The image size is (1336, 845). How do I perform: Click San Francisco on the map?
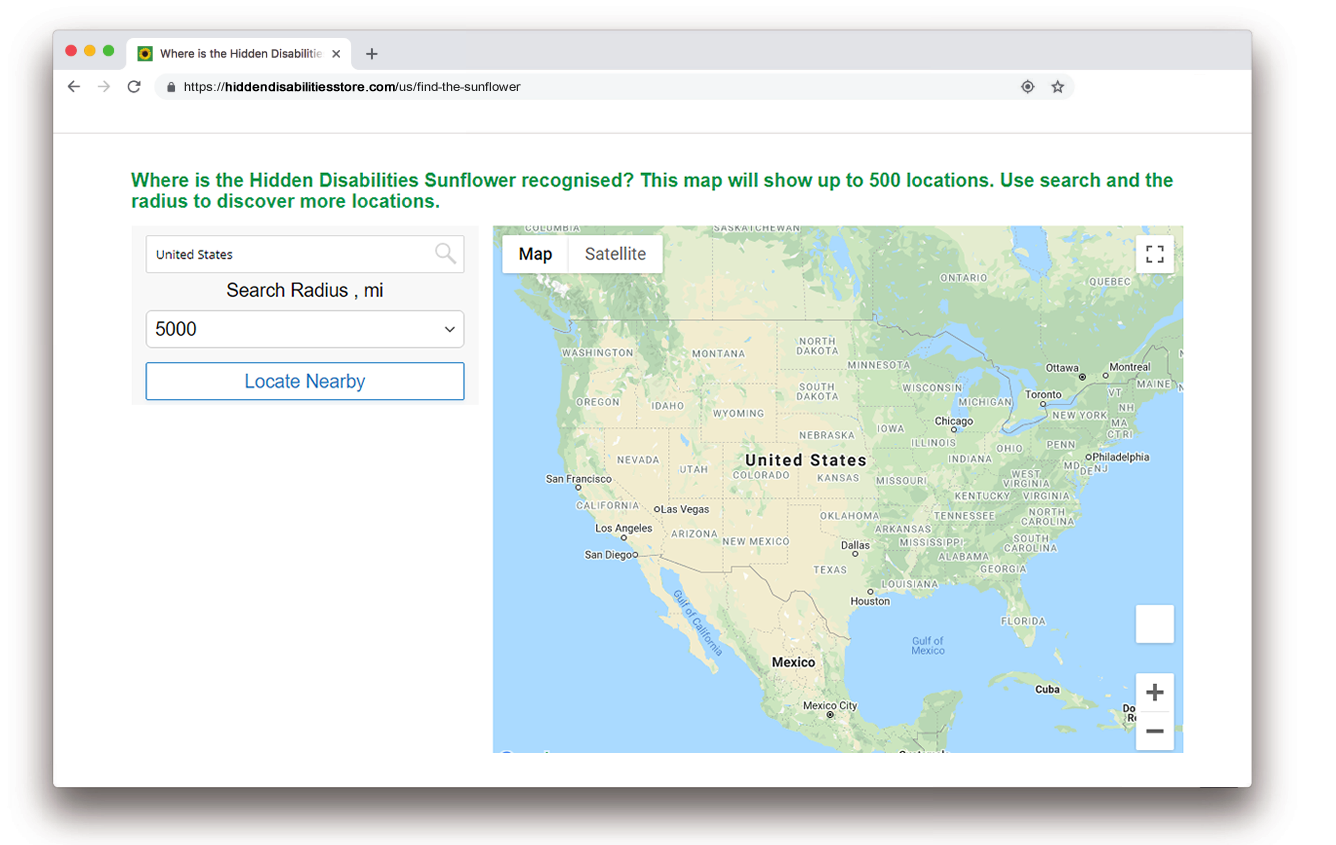[x=579, y=479]
